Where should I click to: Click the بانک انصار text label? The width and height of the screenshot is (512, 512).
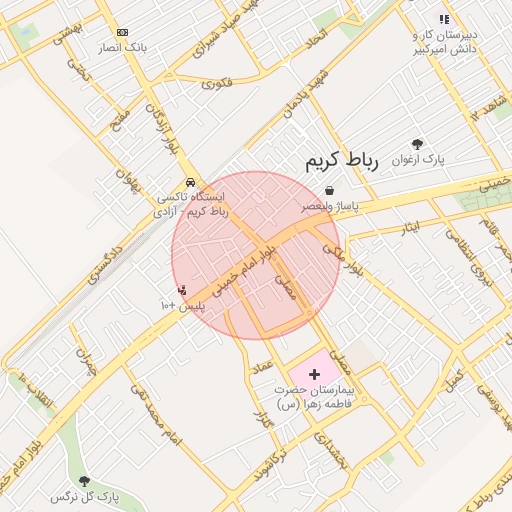[122, 48]
